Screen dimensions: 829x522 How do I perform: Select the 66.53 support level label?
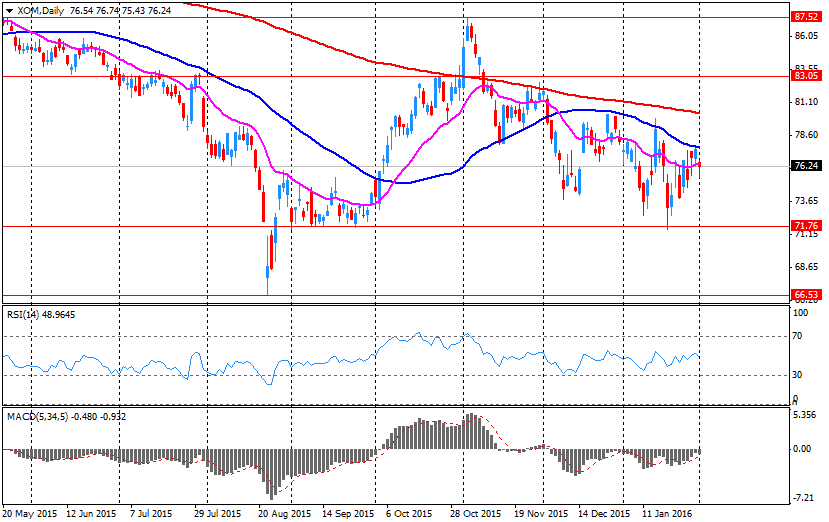tap(806, 295)
